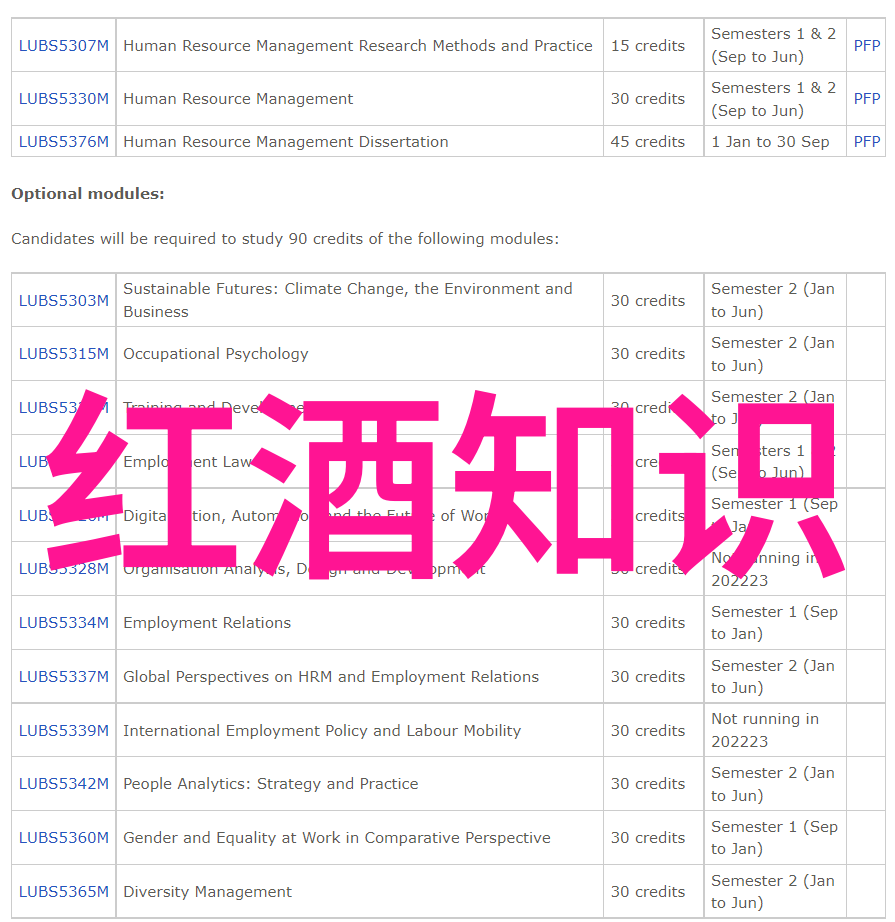Screen dimensions: 895x922
Task: Click 'Semester 1 (Sep to Jan)' in Gender and Equality row
Action: (774, 838)
